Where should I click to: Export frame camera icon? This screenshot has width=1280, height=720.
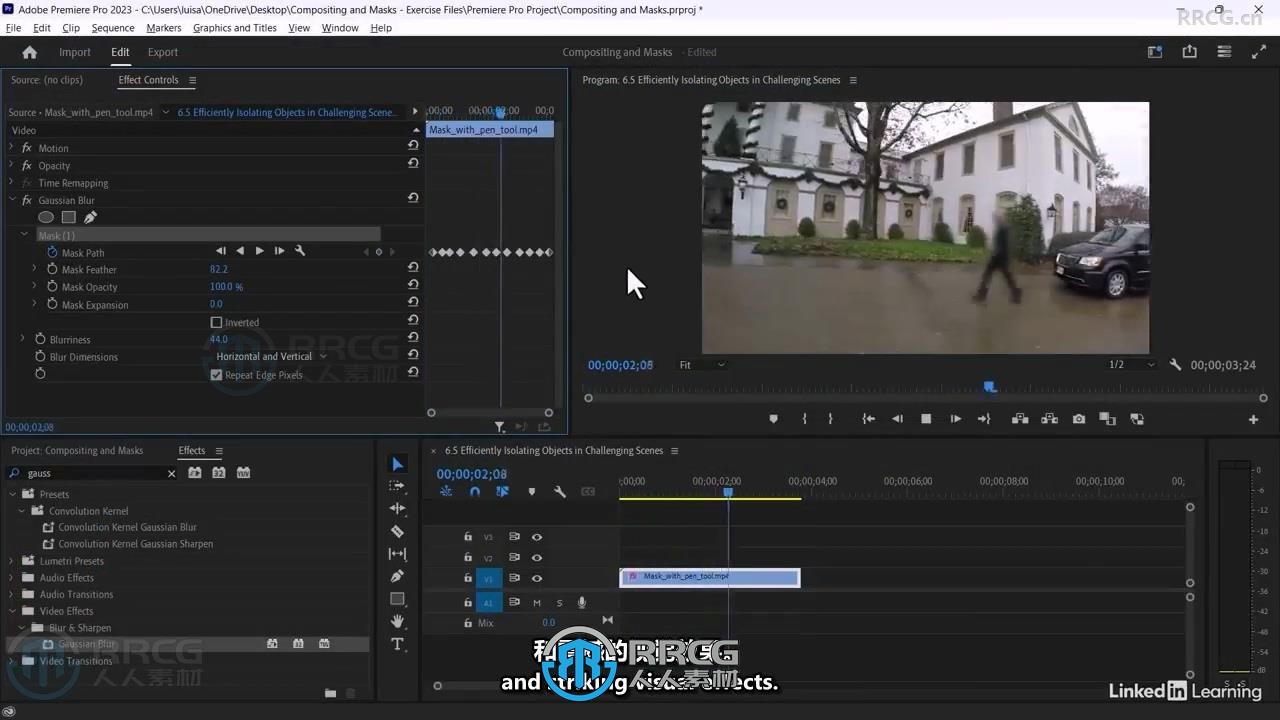pyautogui.click(x=1078, y=419)
